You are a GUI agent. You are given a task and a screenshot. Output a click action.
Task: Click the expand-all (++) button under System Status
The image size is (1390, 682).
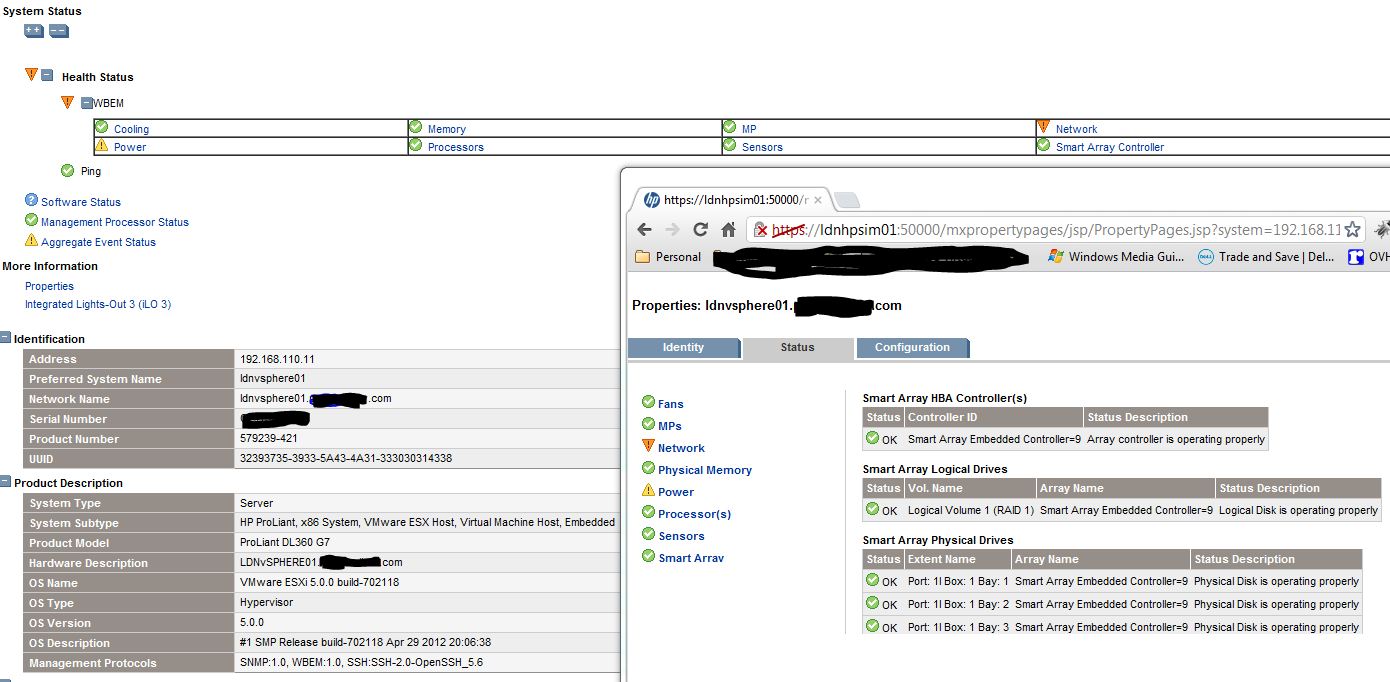(x=34, y=31)
